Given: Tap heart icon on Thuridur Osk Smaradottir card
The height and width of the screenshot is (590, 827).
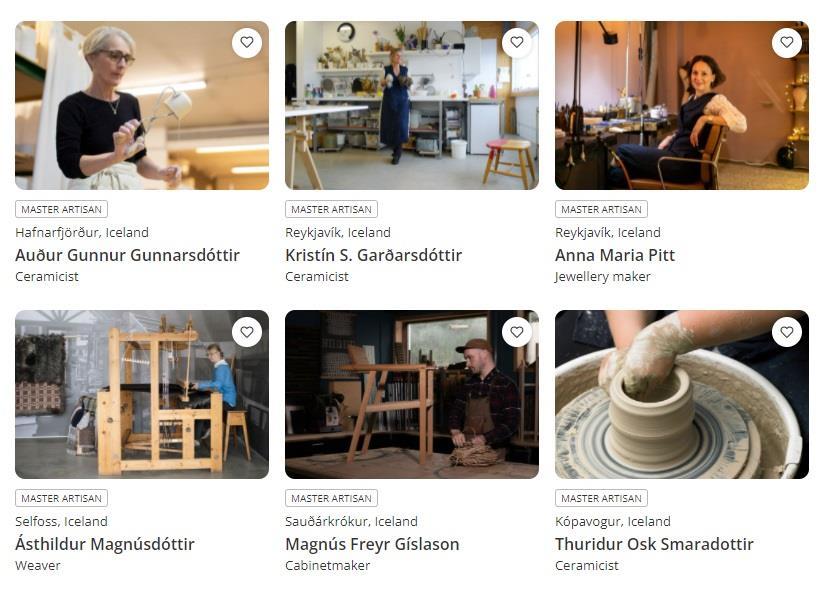Looking at the screenshot, I should 787,332.
